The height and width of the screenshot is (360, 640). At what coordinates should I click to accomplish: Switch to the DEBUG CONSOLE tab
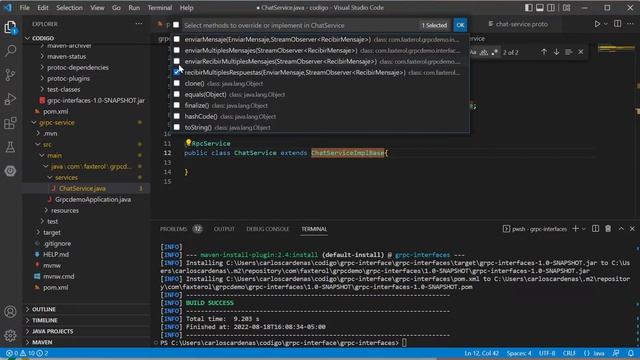267,229
